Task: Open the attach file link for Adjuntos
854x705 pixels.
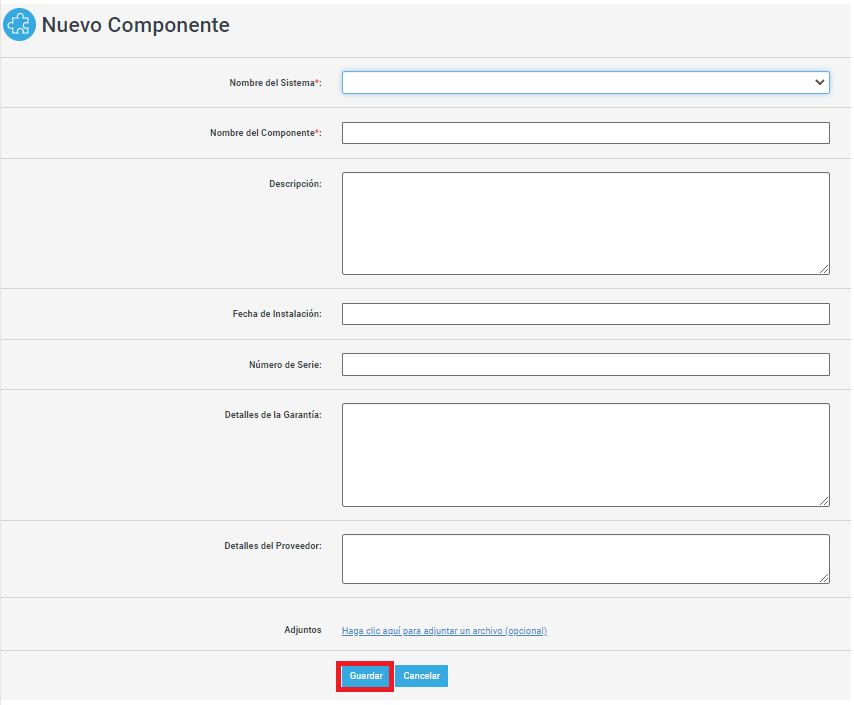Action: (444, 630)
